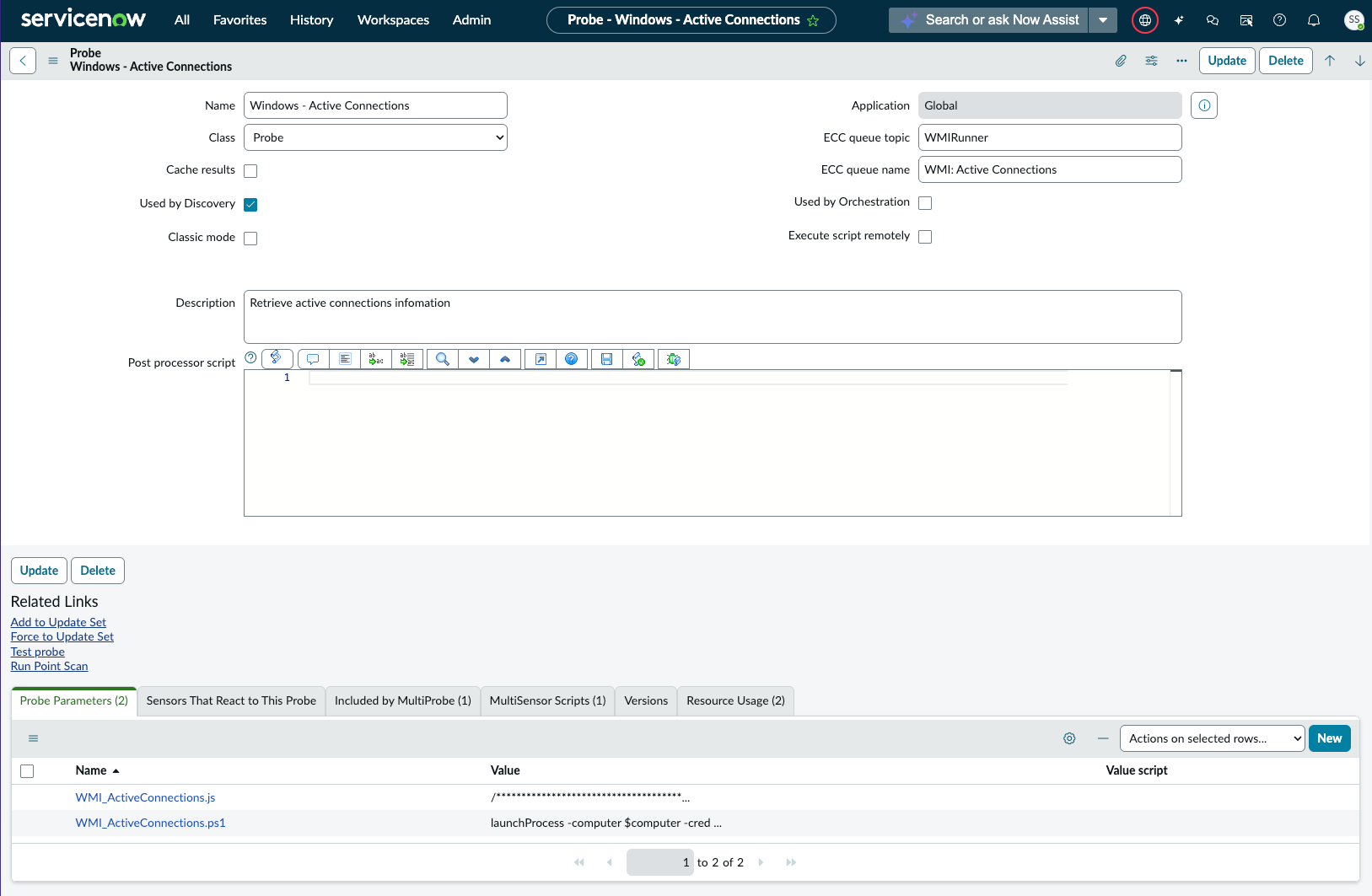The height and width of the screenshot is (896, 1372).
Task: Click the blue editor help icon in the script toolbar
Action: point(572,359)
